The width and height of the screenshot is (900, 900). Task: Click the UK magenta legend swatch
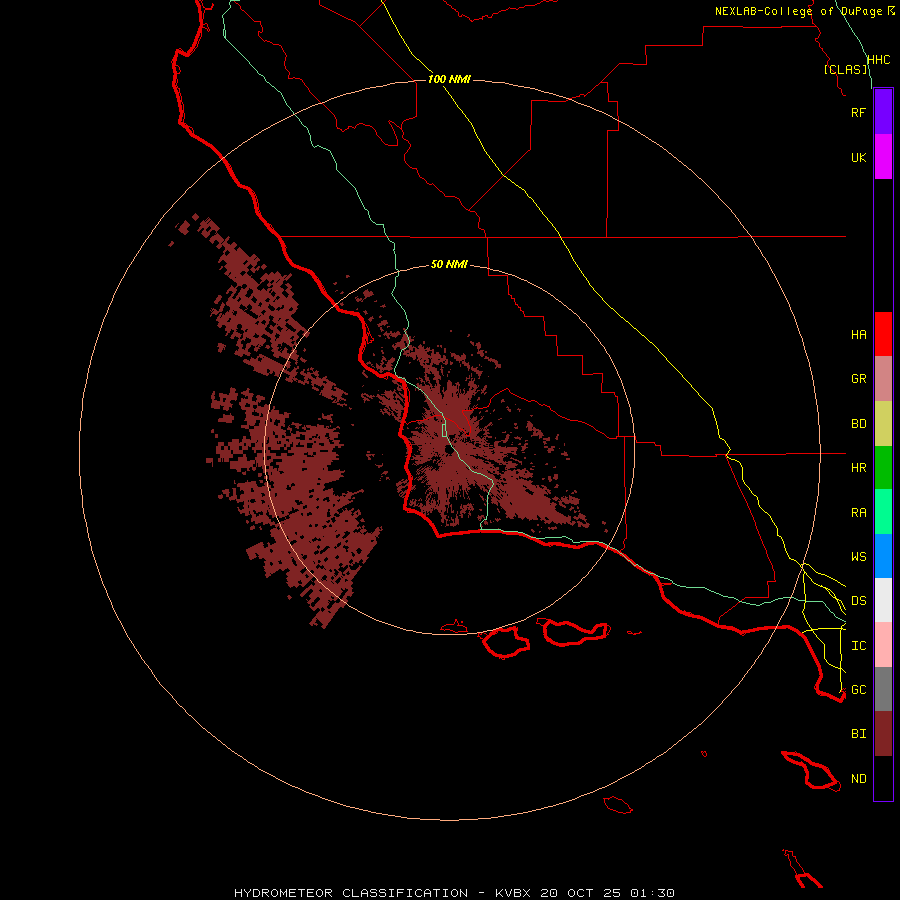(x=883, y=157)
